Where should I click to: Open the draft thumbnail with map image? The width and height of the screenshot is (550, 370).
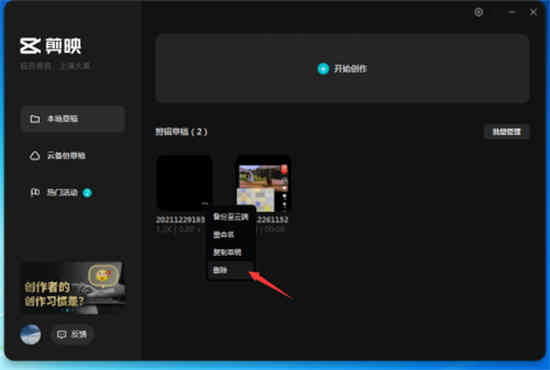(x=264, y=183)
